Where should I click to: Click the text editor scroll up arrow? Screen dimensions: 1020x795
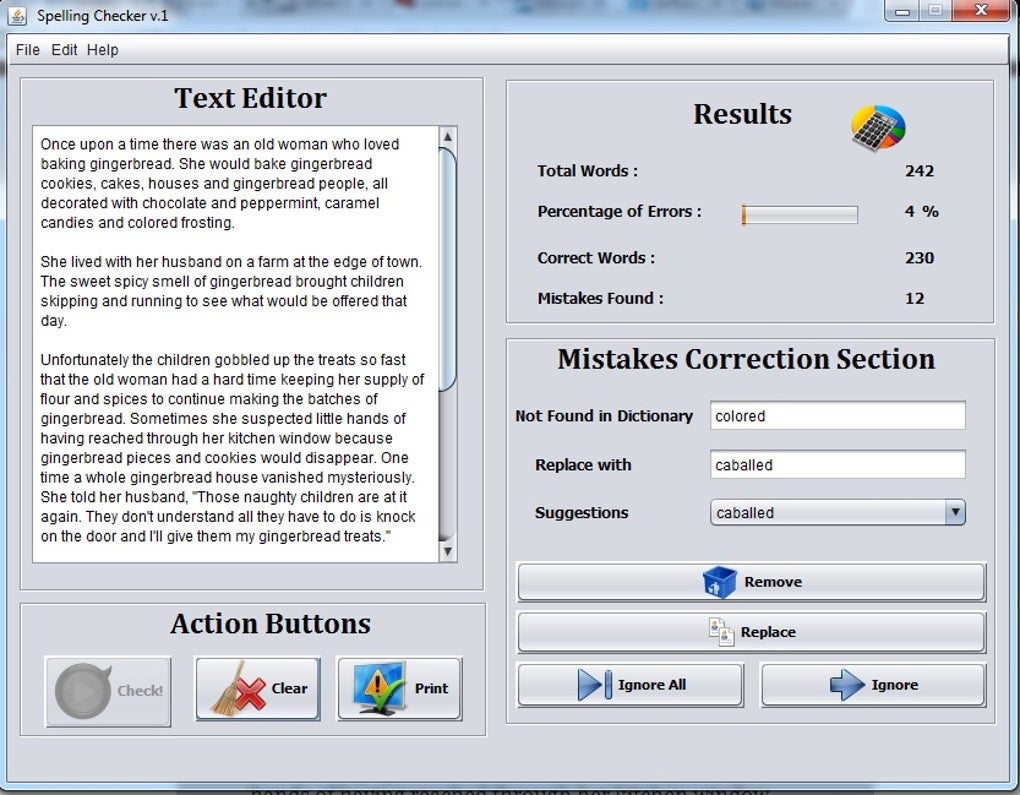click(448, 137)
